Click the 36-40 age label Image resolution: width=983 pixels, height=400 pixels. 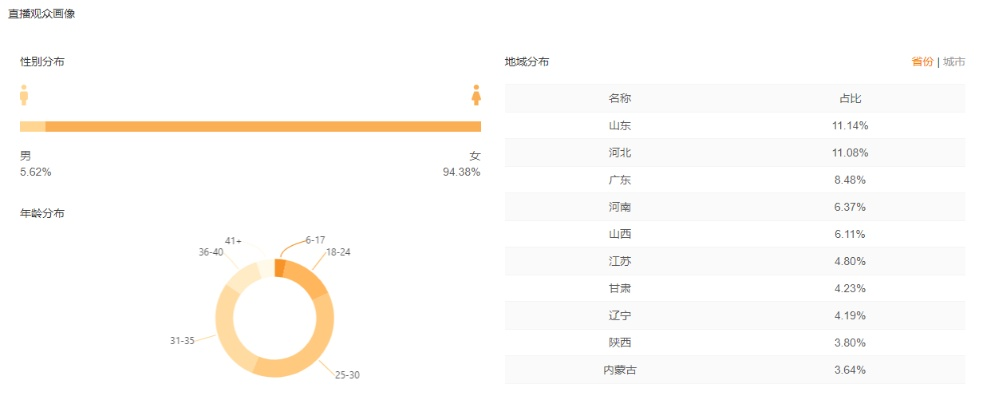point(211,252)
